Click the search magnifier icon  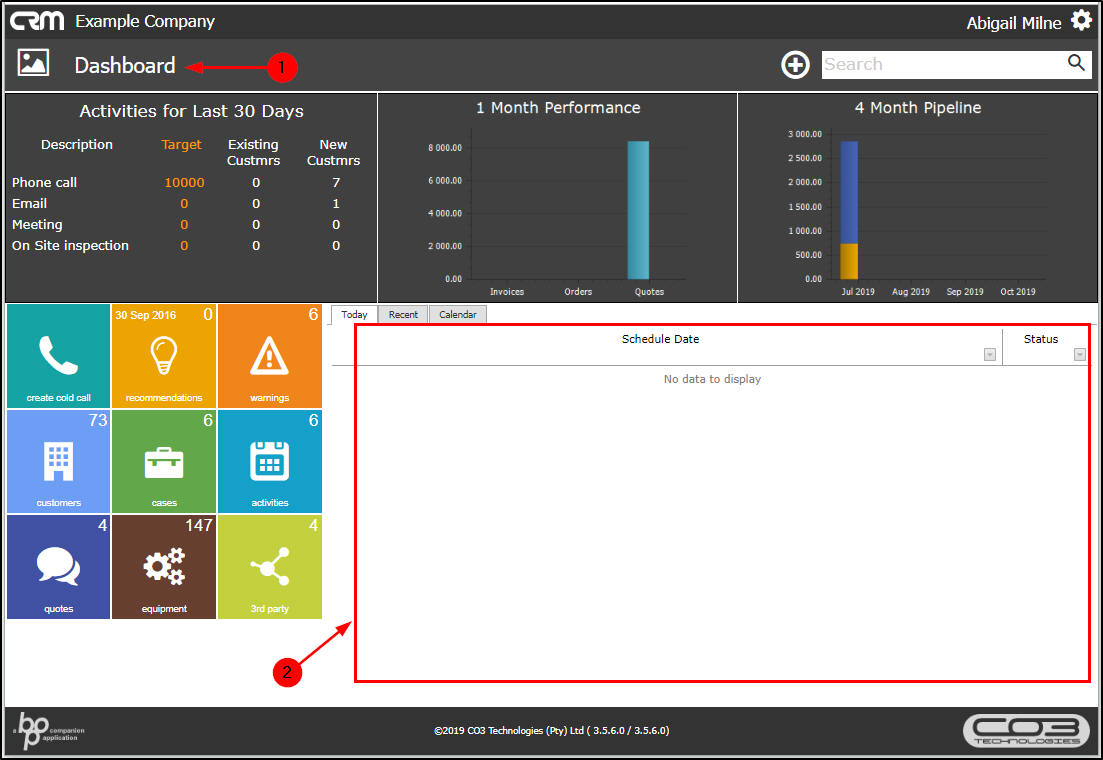coord(1076,63)
